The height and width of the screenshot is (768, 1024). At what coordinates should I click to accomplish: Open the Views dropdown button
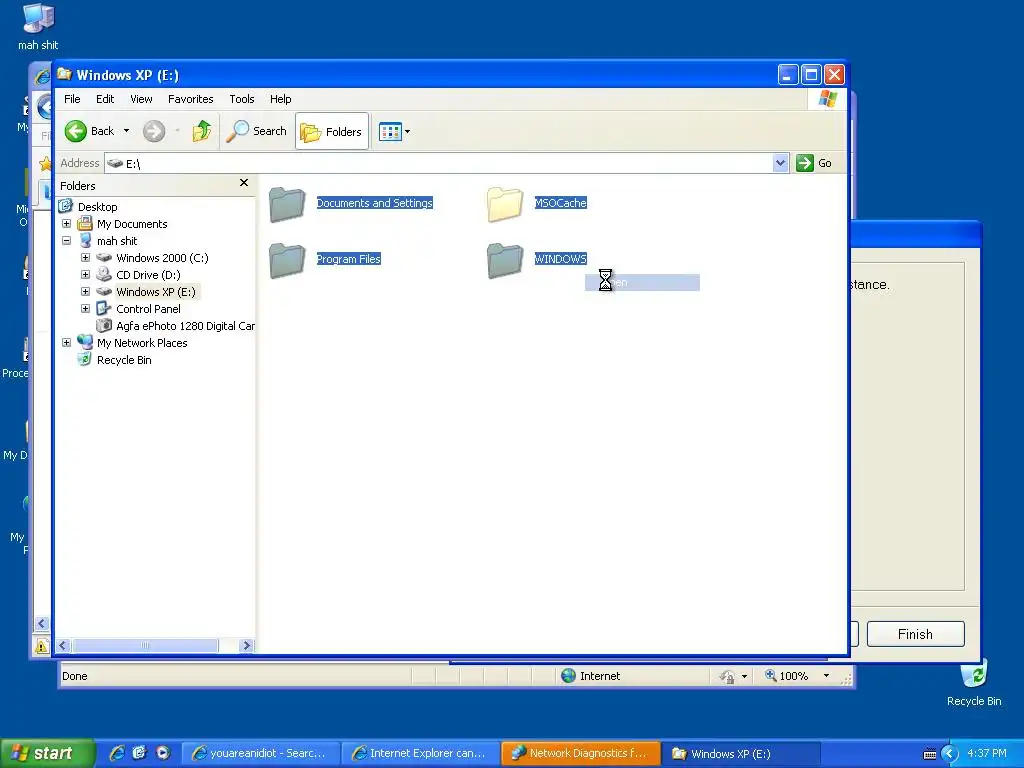(x=394, y=131)
